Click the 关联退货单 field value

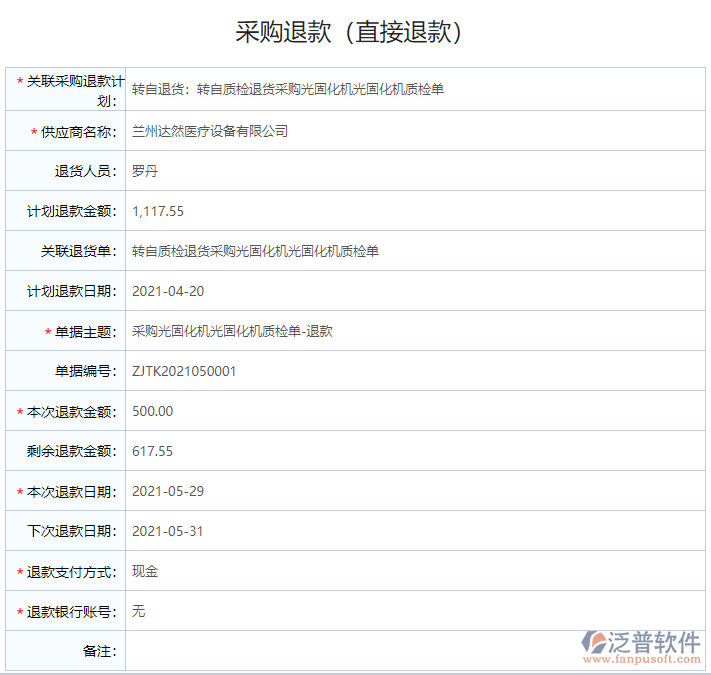pos(255,251)
